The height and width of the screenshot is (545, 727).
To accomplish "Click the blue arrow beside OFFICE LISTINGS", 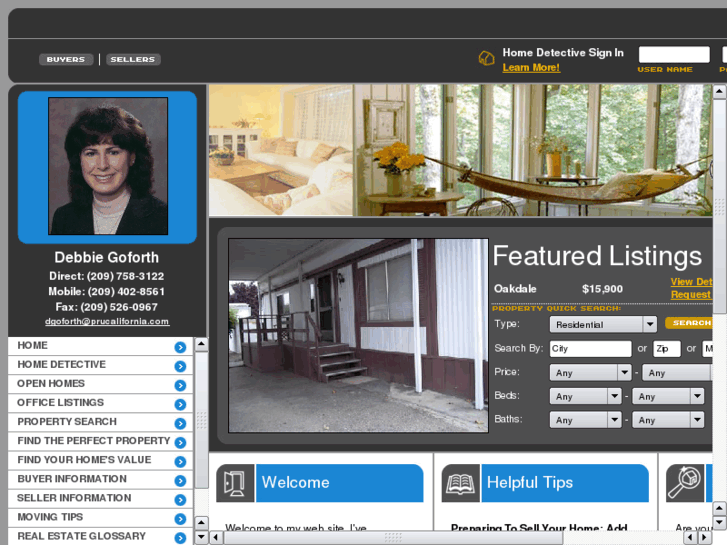I will [180, 404].
